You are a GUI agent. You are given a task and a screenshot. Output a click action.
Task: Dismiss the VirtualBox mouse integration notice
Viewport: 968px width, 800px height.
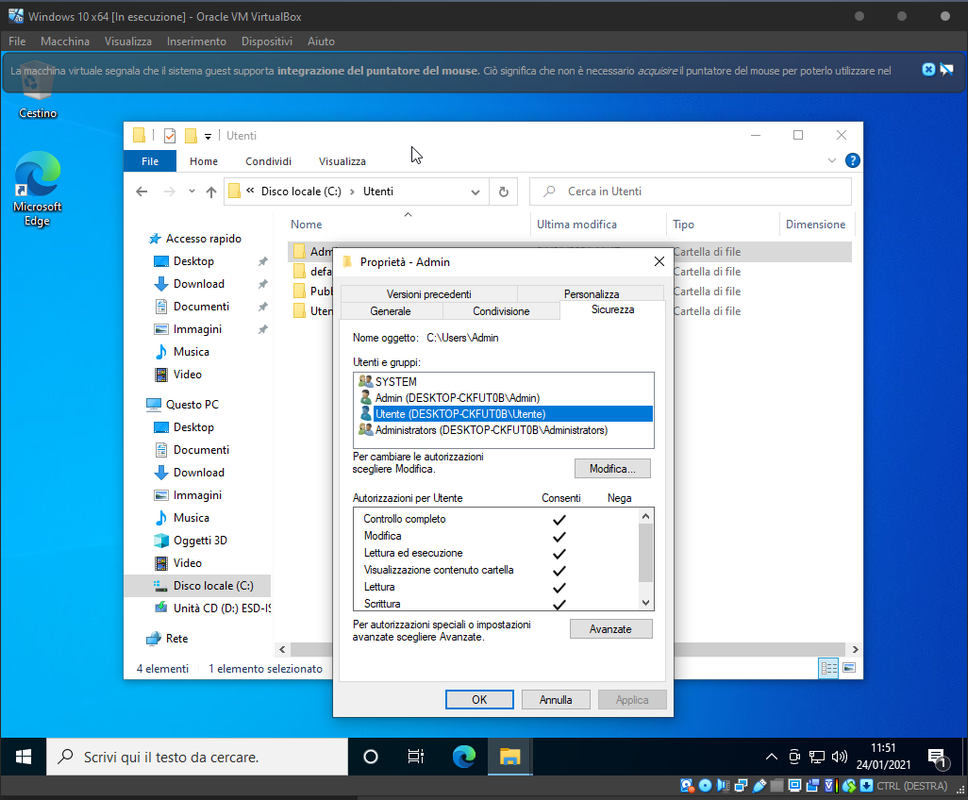928,69
